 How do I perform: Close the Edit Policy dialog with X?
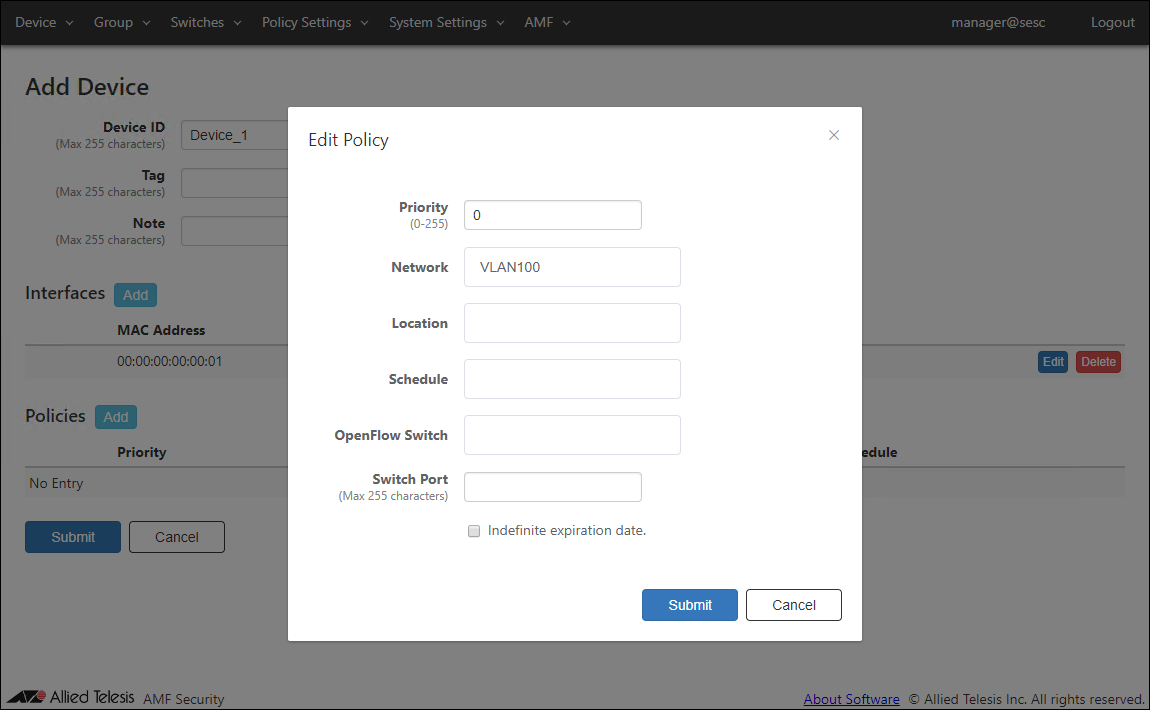(834, 135)
